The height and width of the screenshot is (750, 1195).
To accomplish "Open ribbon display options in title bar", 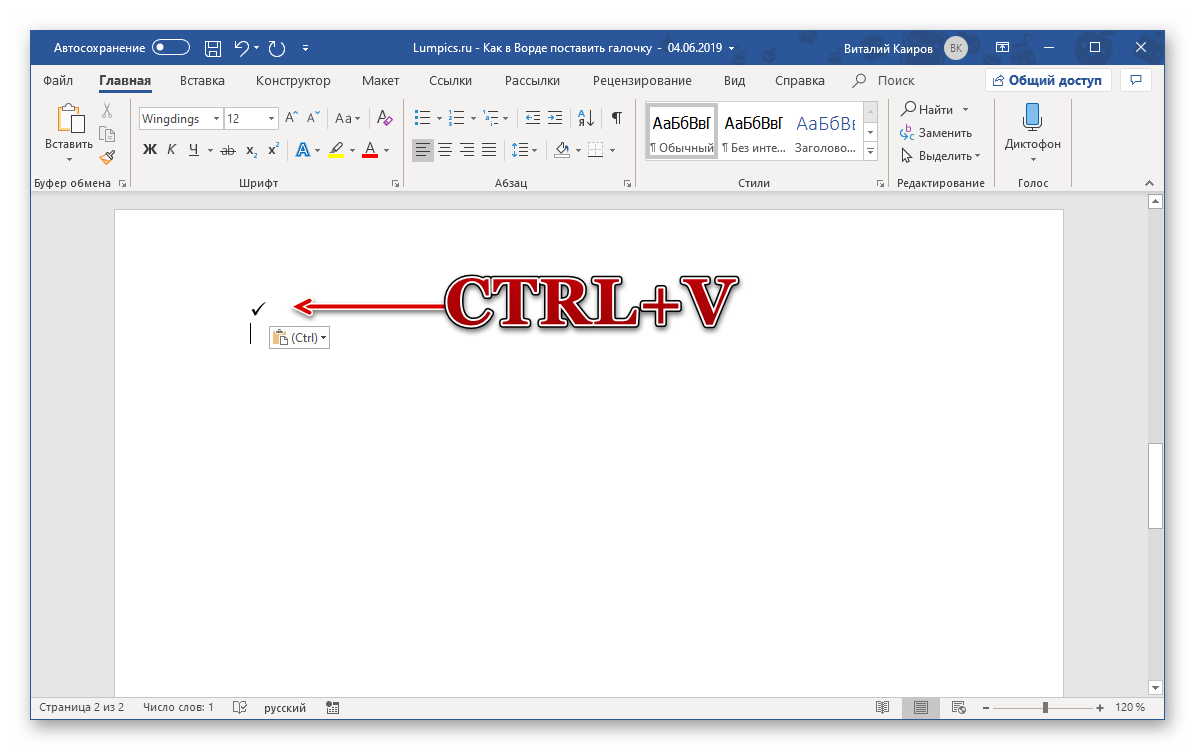I will (1003, 47).
